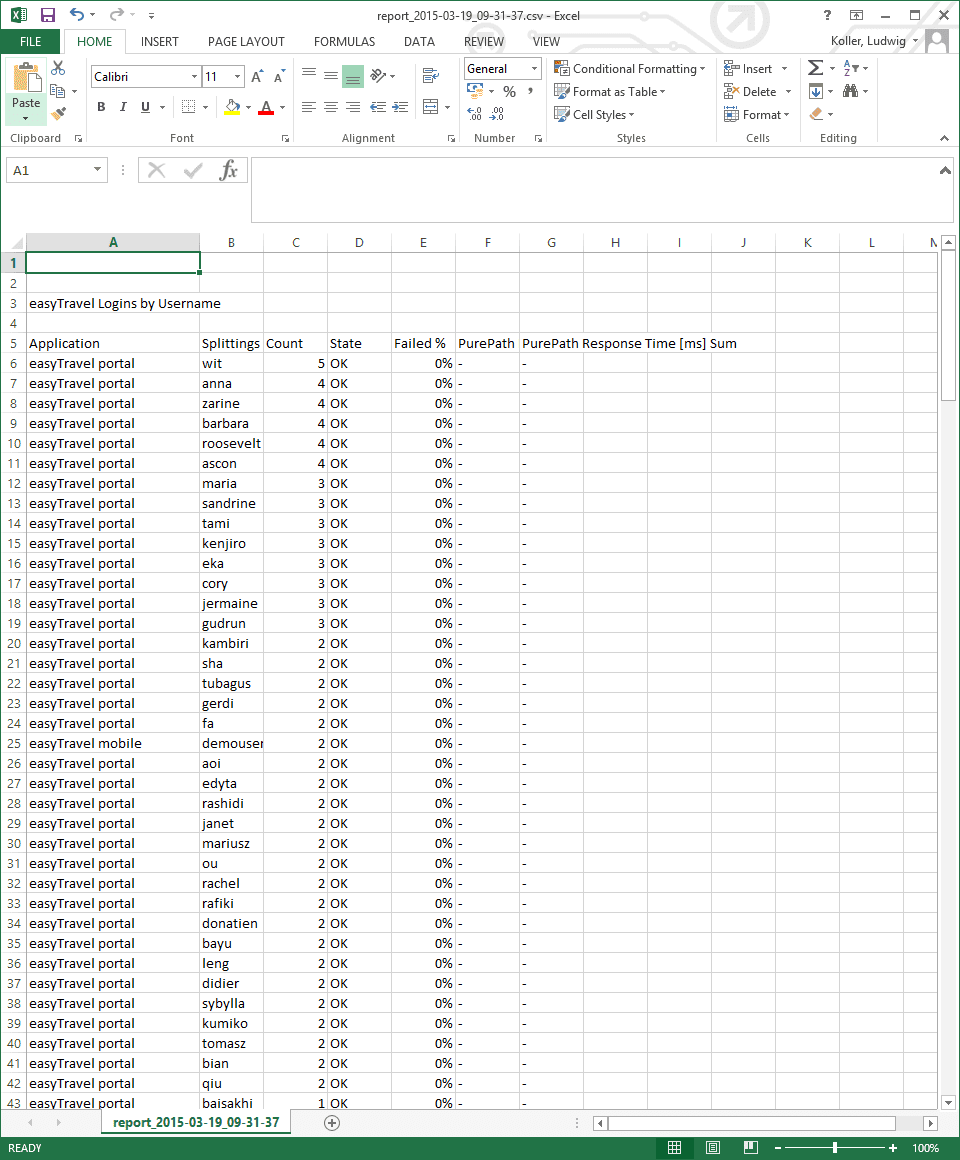Click the Find & Select binoculars
The width and height of the screenshot is (960, 1160).
pos(851,91)
